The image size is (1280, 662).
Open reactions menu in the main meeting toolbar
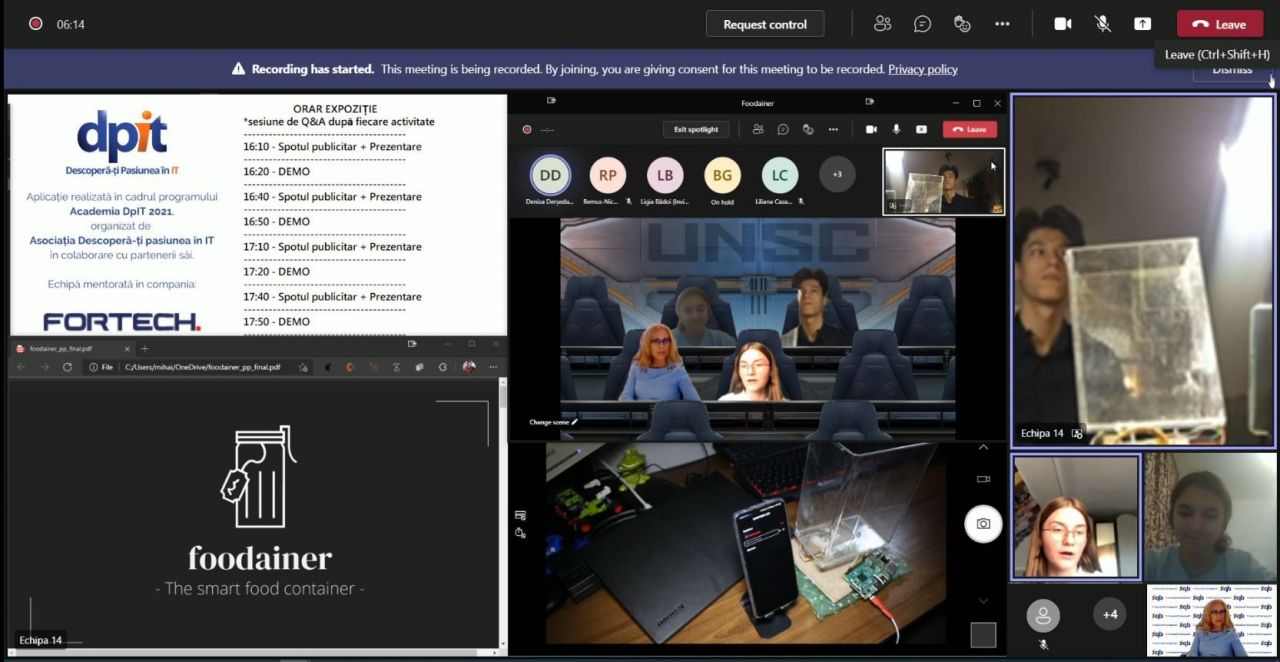[x=962, y=24]
